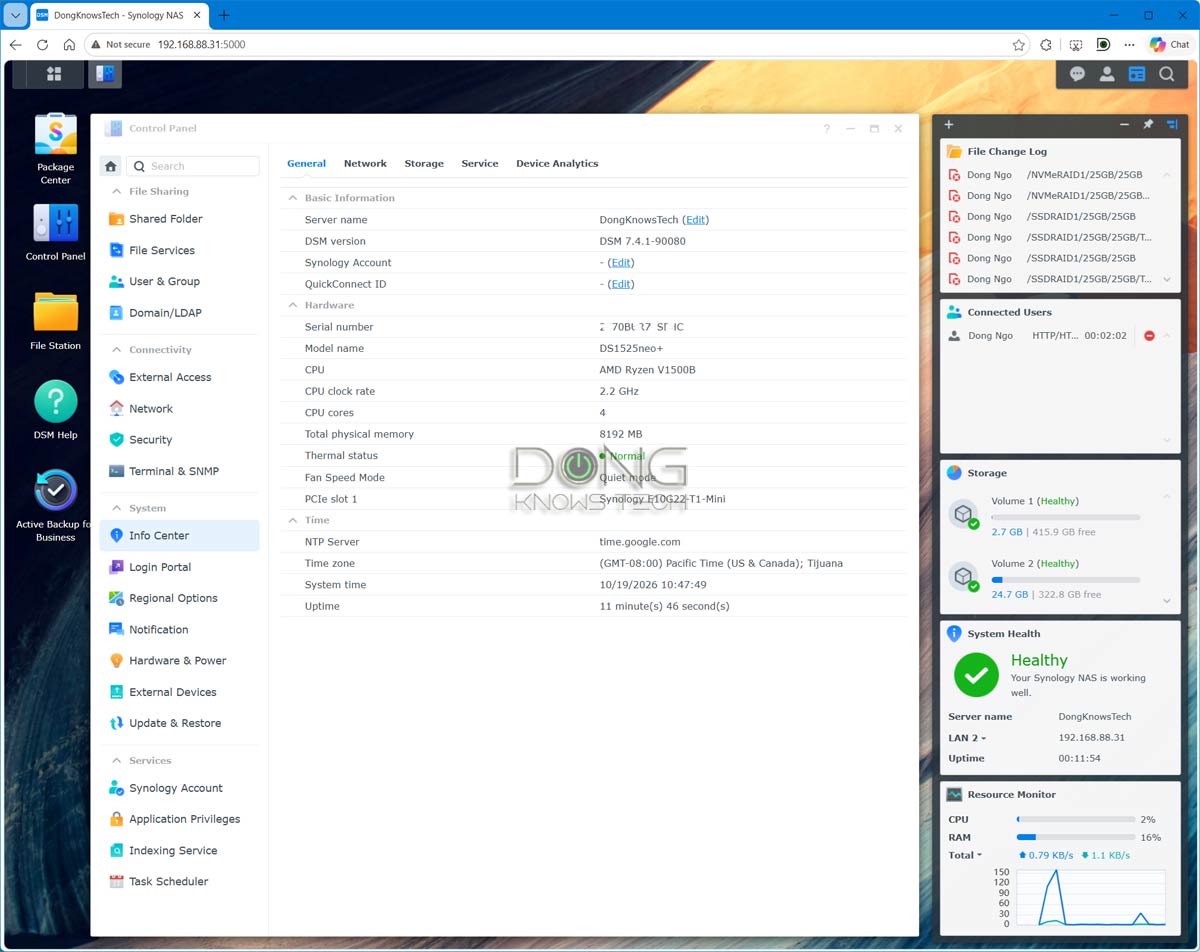This screenshot has width=1200, height=952.
Task: Collapse the File Sharing section
Action: tap(116, 191)
